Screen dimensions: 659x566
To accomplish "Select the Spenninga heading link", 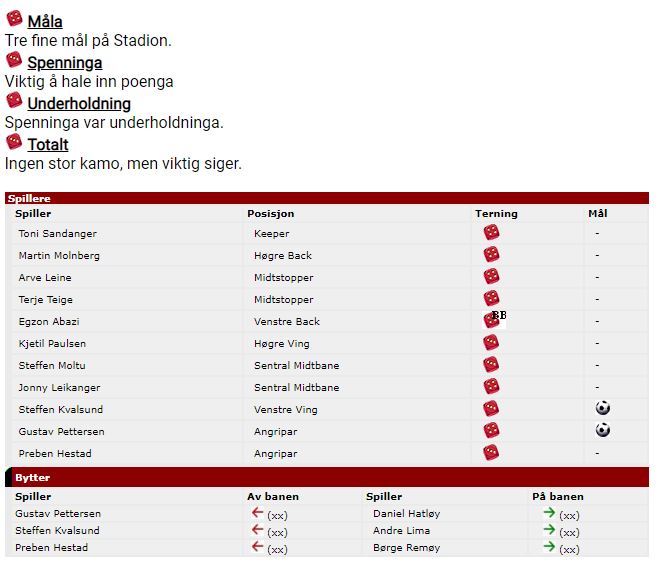I will point(65,63).
